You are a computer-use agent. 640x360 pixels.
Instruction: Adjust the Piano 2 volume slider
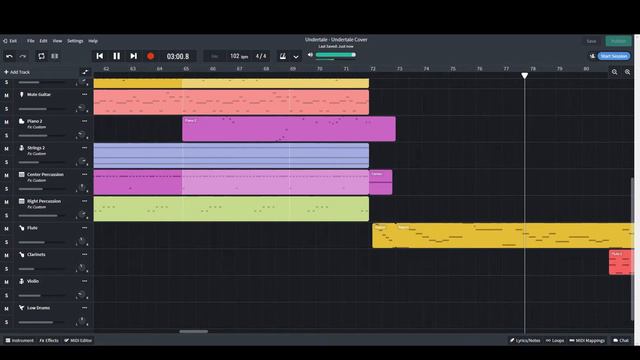[41, 136]
